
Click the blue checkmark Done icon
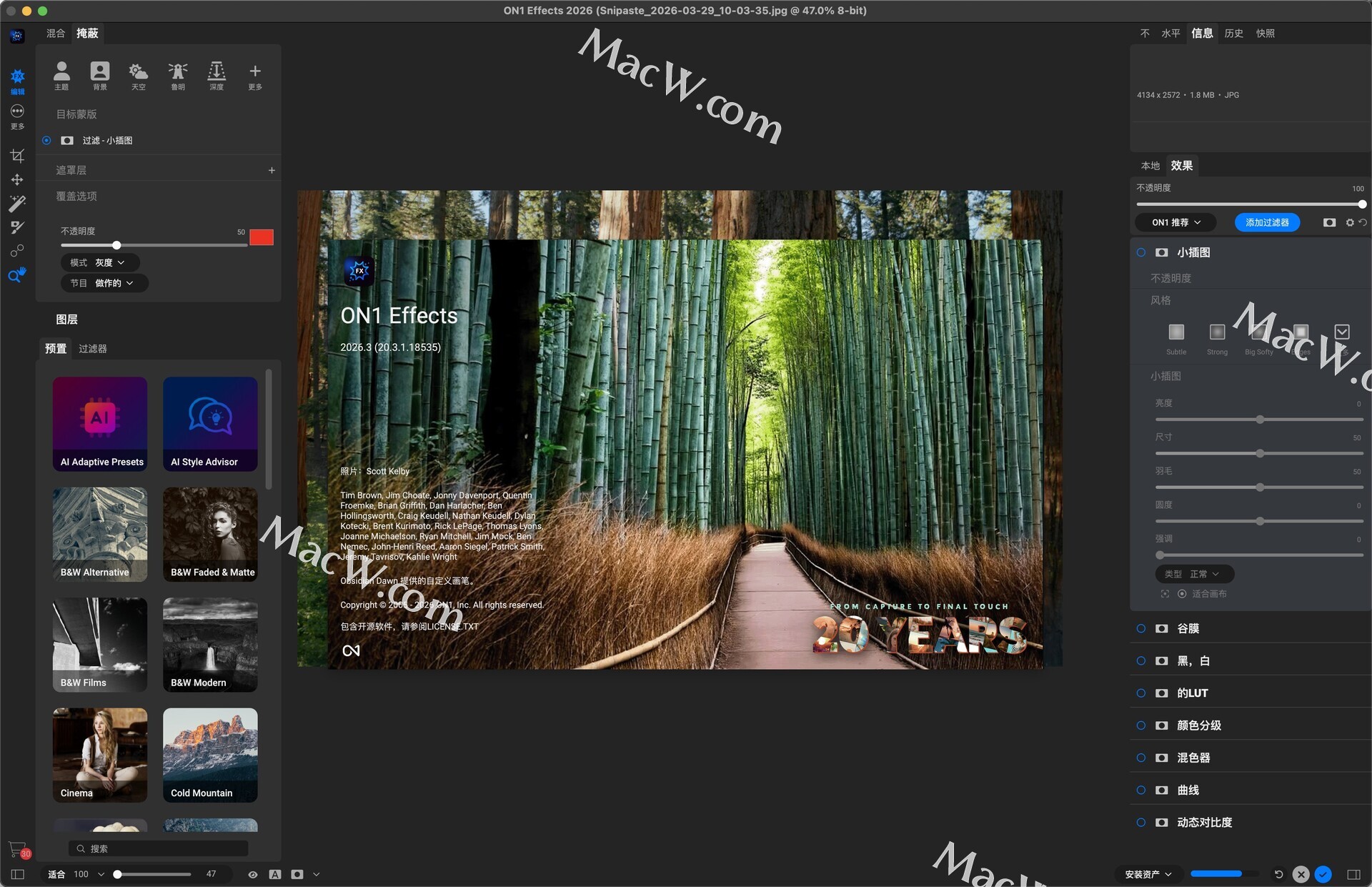[1323, 874]
